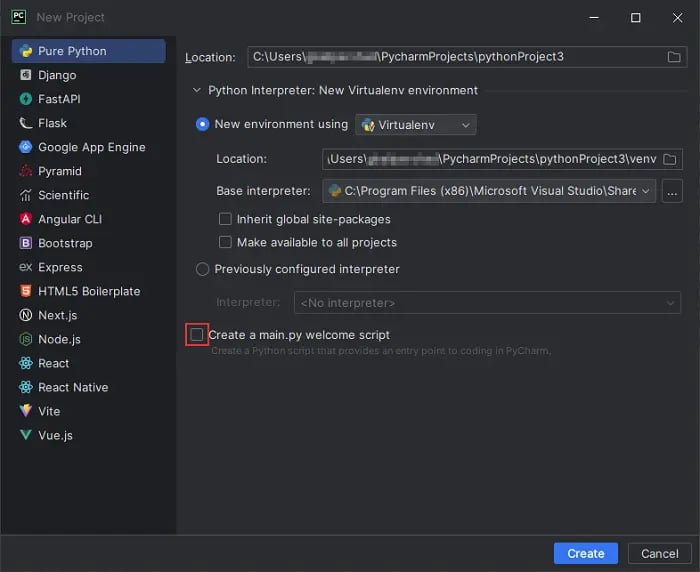Click the Create button
Screen dimensions: 700x572
(x=585, y=553)
